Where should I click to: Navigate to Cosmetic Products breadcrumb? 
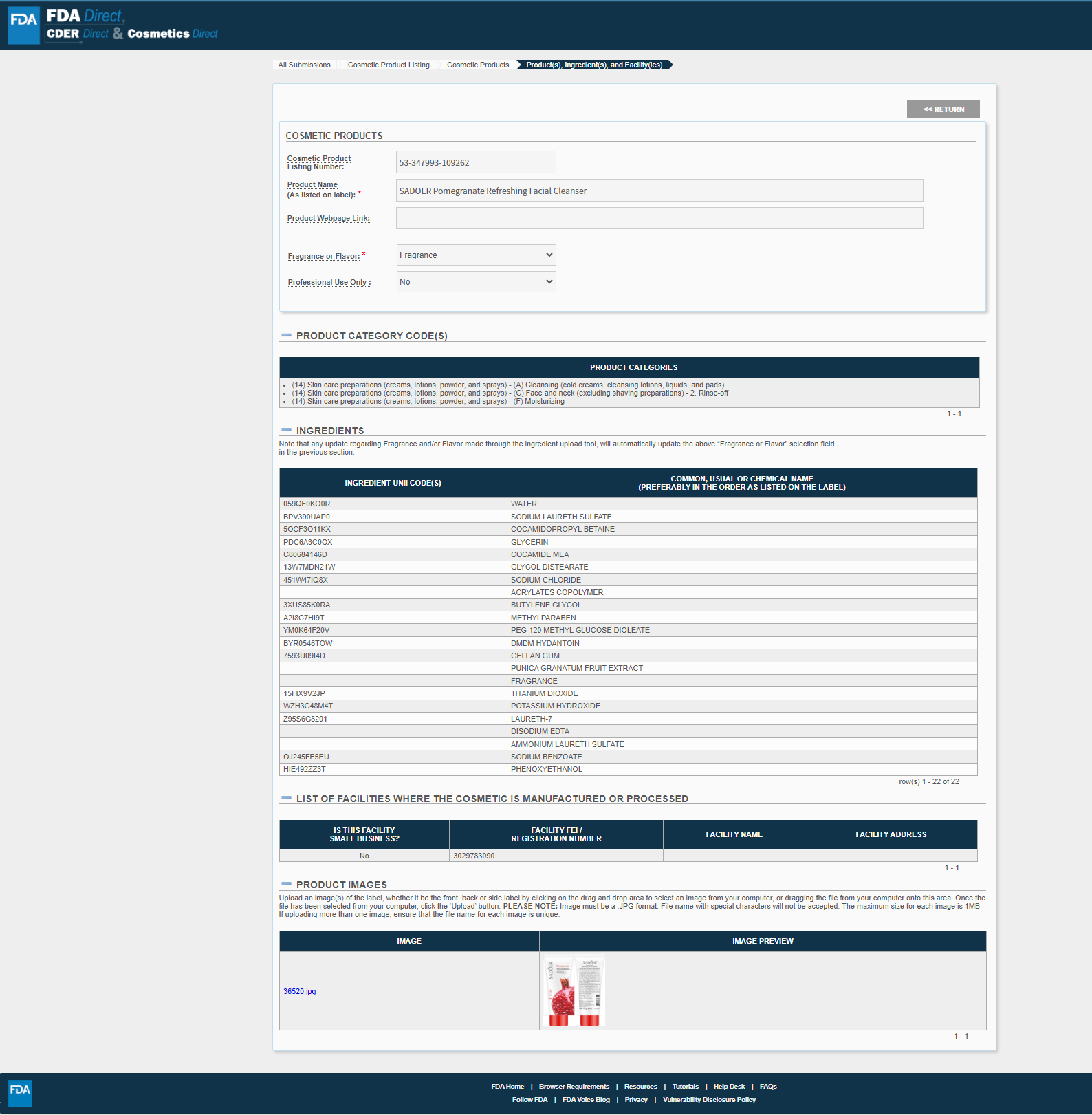[478, 65]
